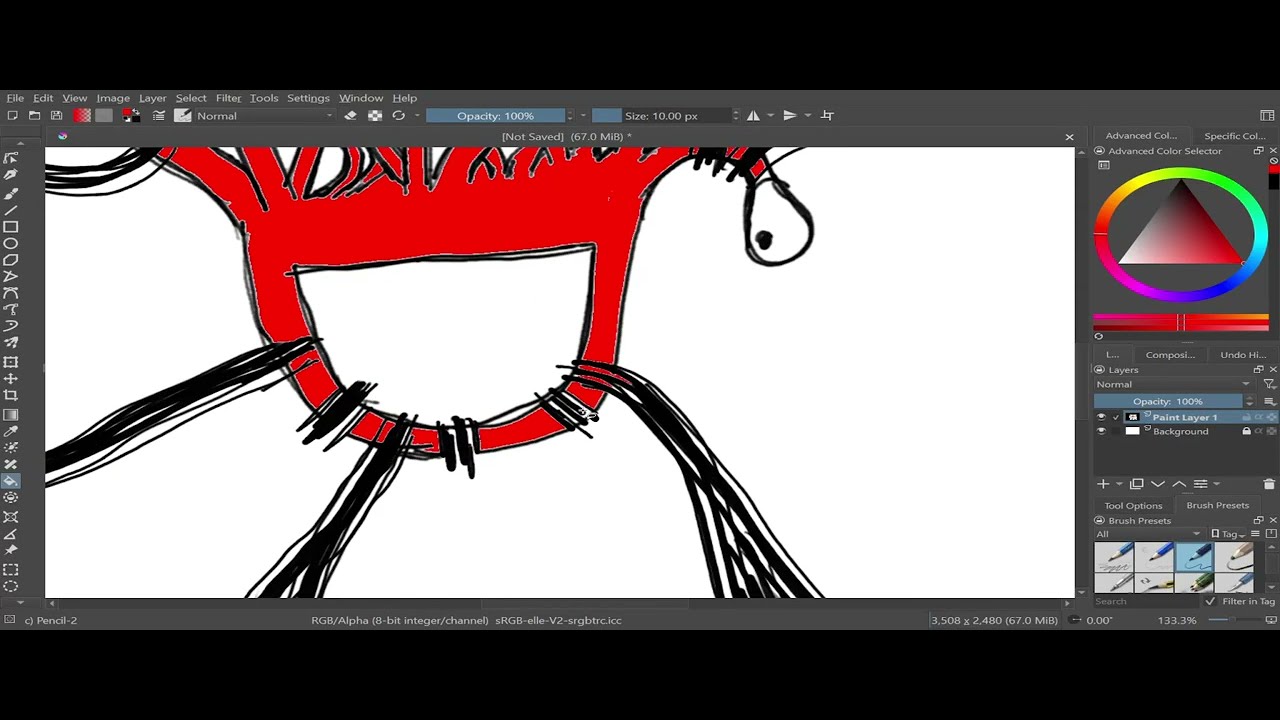
Task: Select the Reference Images pin tool
Action: (x=11, y=551)
